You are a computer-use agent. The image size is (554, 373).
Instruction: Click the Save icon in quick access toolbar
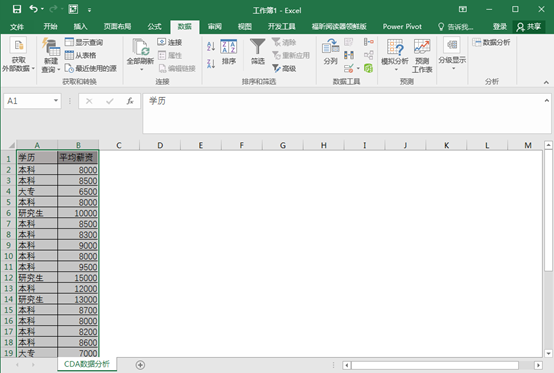tap(17, 9)
